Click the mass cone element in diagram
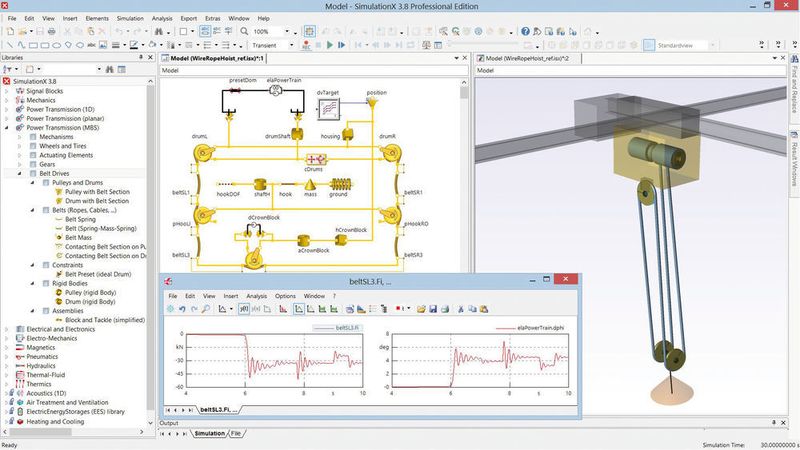The image size is (800, 450). tap(310, 185)
